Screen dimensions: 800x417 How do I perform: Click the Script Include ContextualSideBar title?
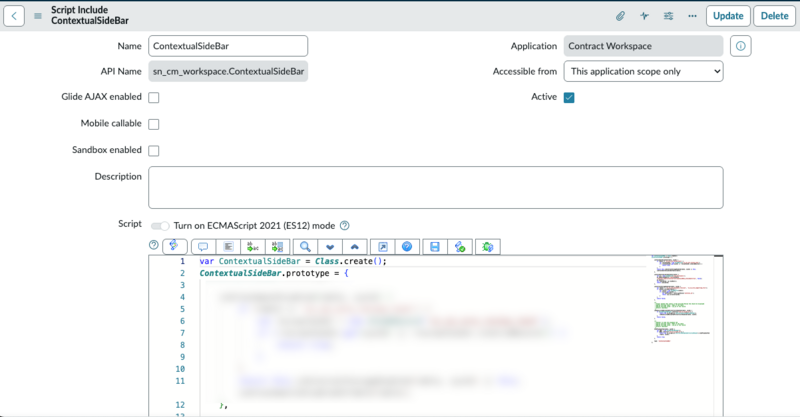pyautogui.click(x=90, y=15)
